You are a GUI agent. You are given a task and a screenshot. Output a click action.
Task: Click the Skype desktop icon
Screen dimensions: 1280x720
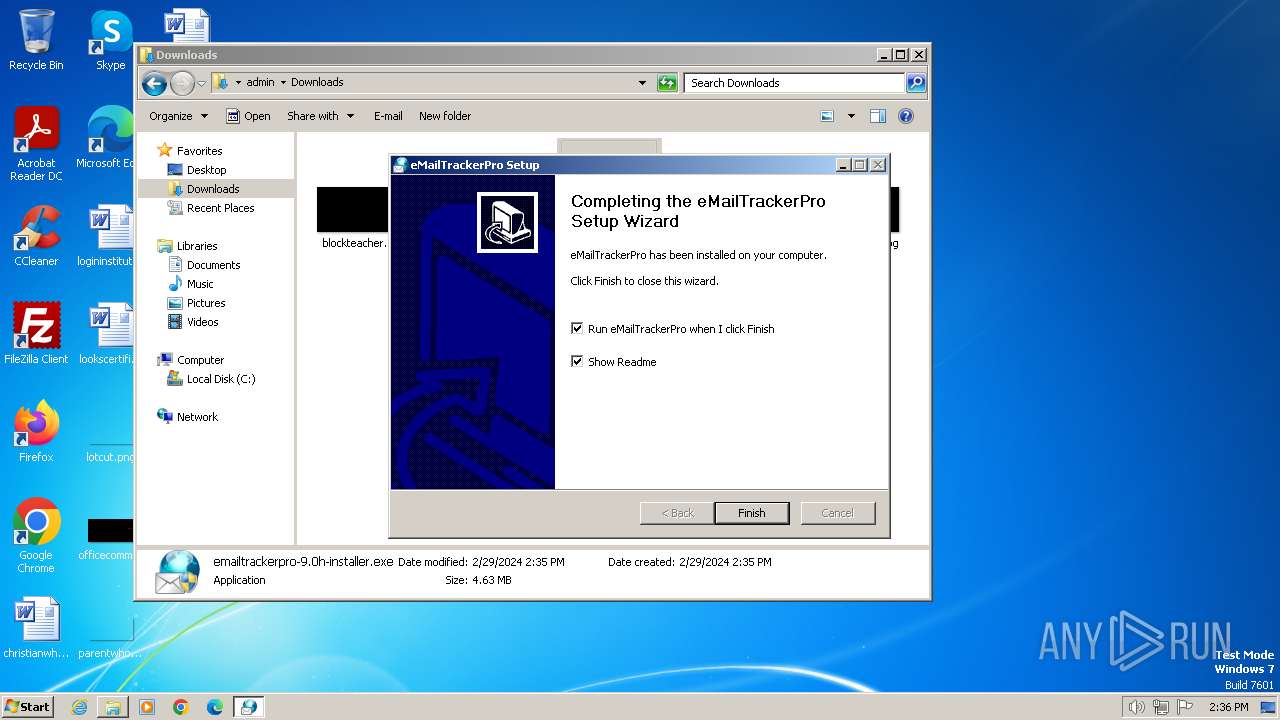(111, 40)
